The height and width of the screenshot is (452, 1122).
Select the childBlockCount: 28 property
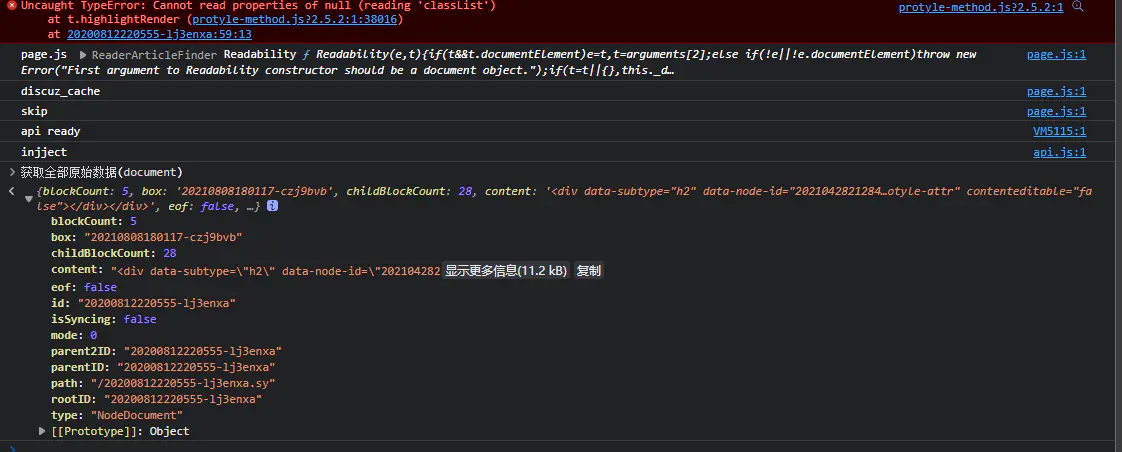tap(114, 253)
